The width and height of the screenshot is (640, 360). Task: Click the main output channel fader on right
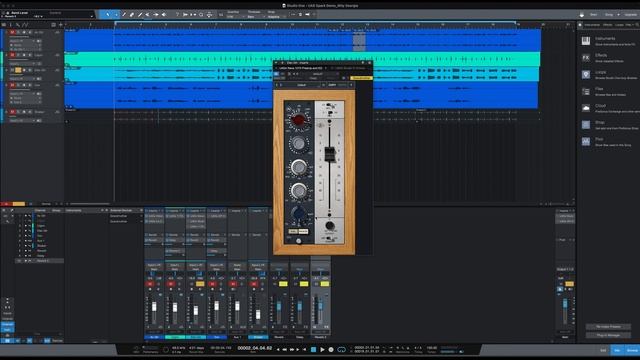tap(565, 304)
